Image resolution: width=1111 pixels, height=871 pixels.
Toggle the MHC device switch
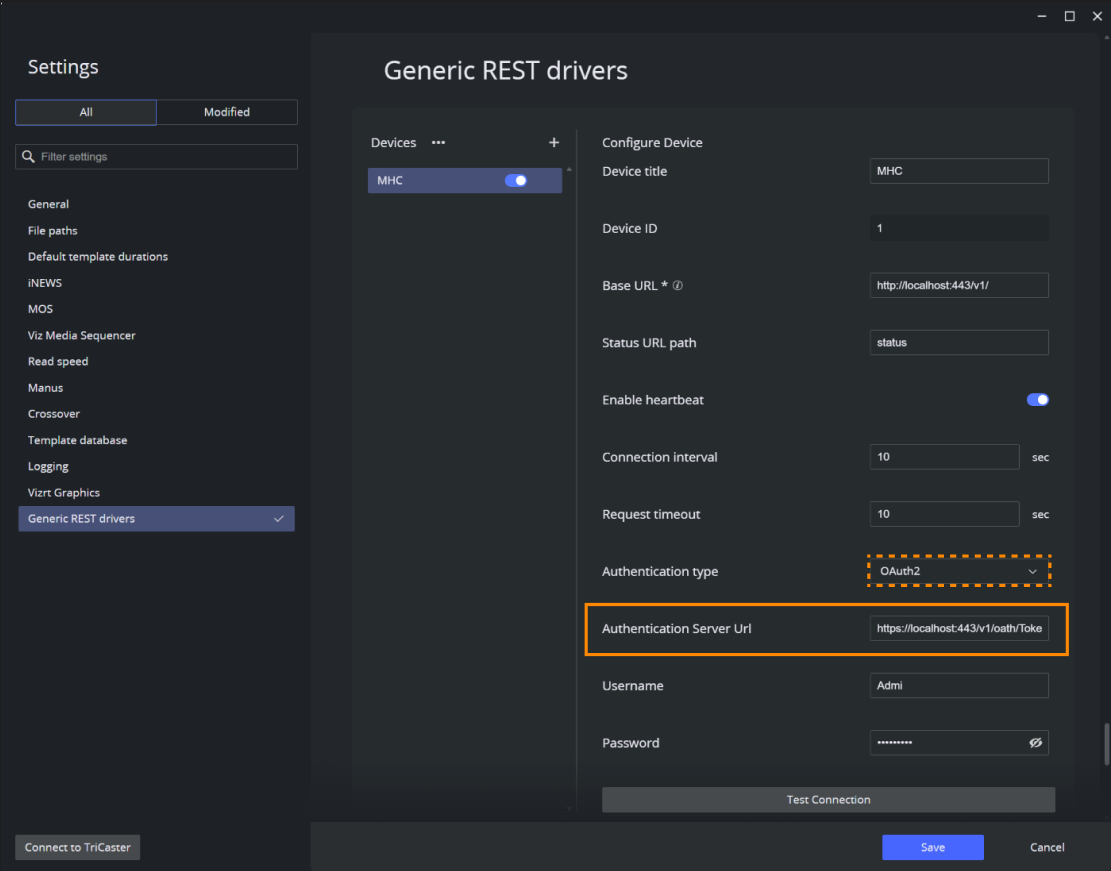tap(516, 181)
